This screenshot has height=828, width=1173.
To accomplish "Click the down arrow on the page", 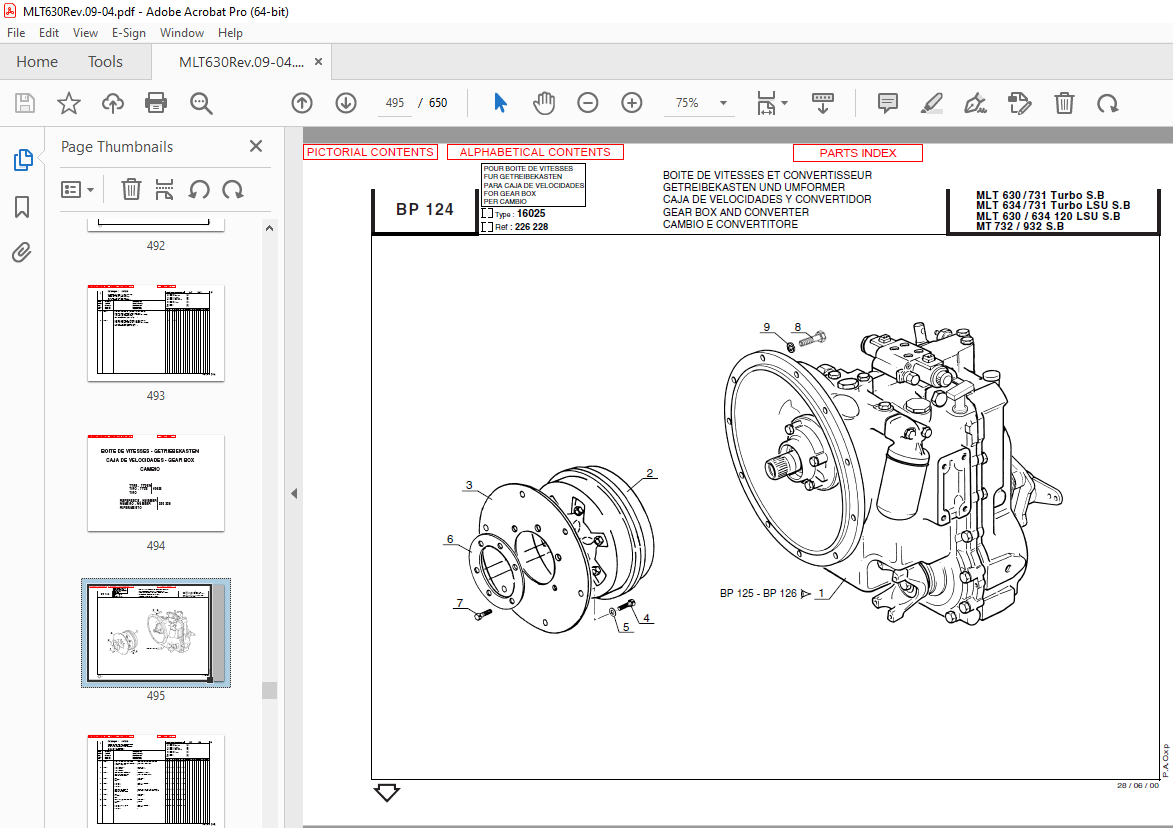I will [386, 792].
